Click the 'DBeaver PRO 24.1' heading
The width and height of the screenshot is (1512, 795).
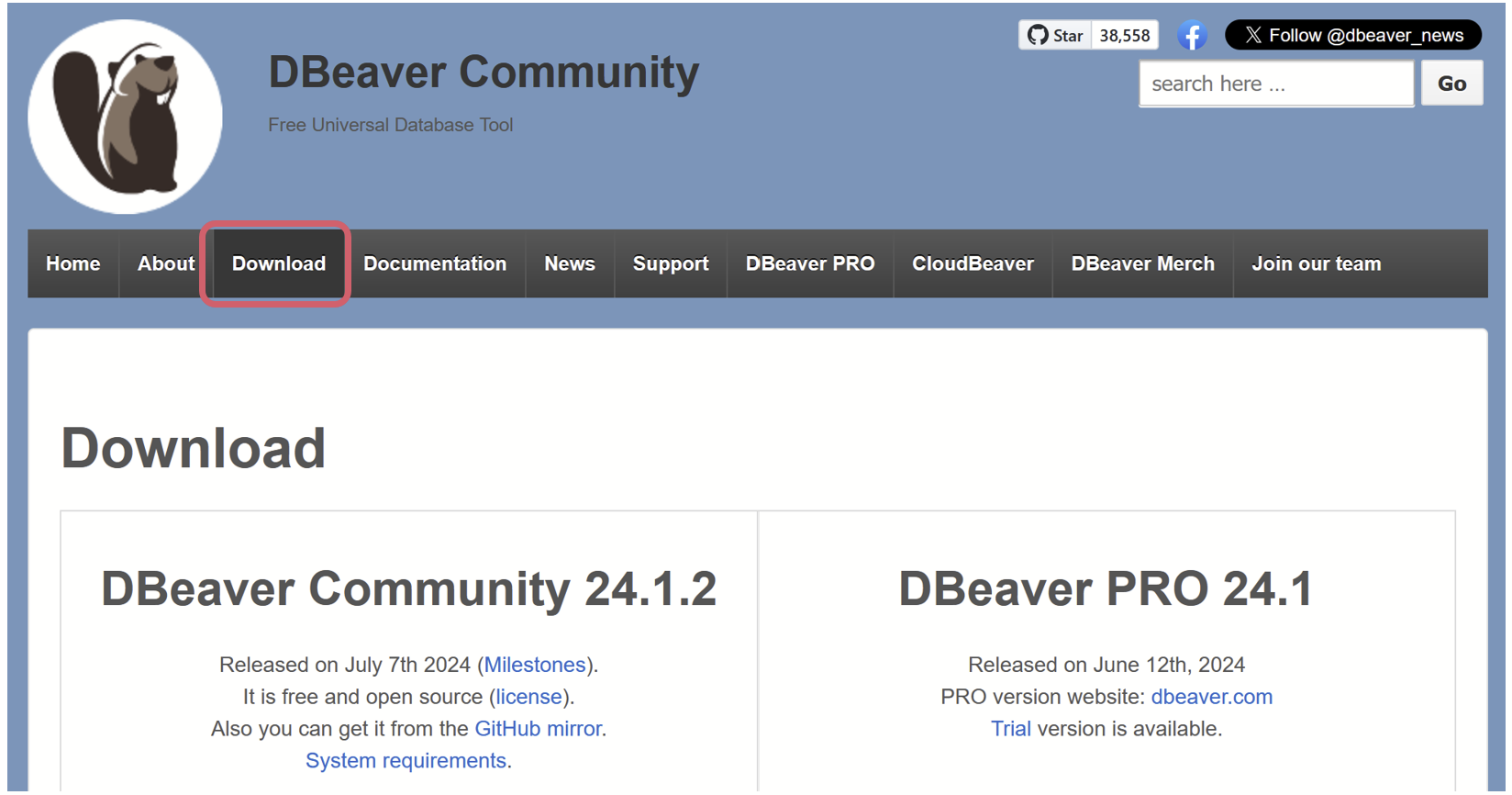(1106, 588)
